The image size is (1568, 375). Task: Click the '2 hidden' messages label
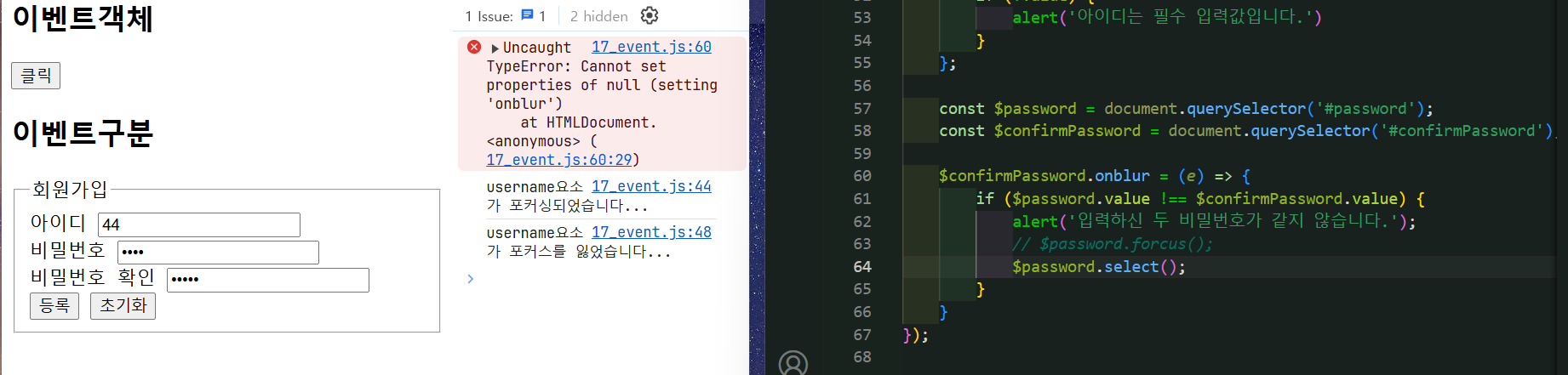click(x=599, y=16)
